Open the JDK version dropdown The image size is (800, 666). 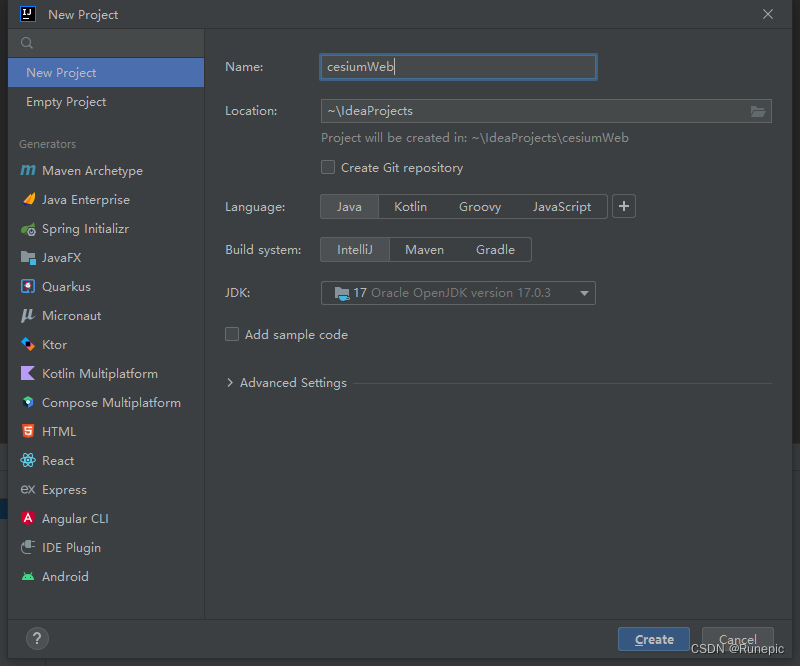(458, 293)
